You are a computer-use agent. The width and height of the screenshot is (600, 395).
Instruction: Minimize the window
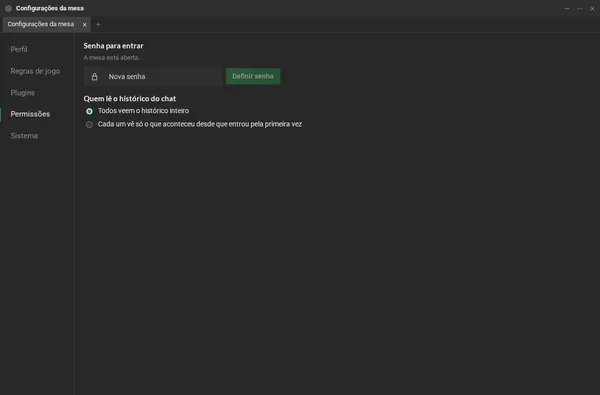click(x=567, y=8)
